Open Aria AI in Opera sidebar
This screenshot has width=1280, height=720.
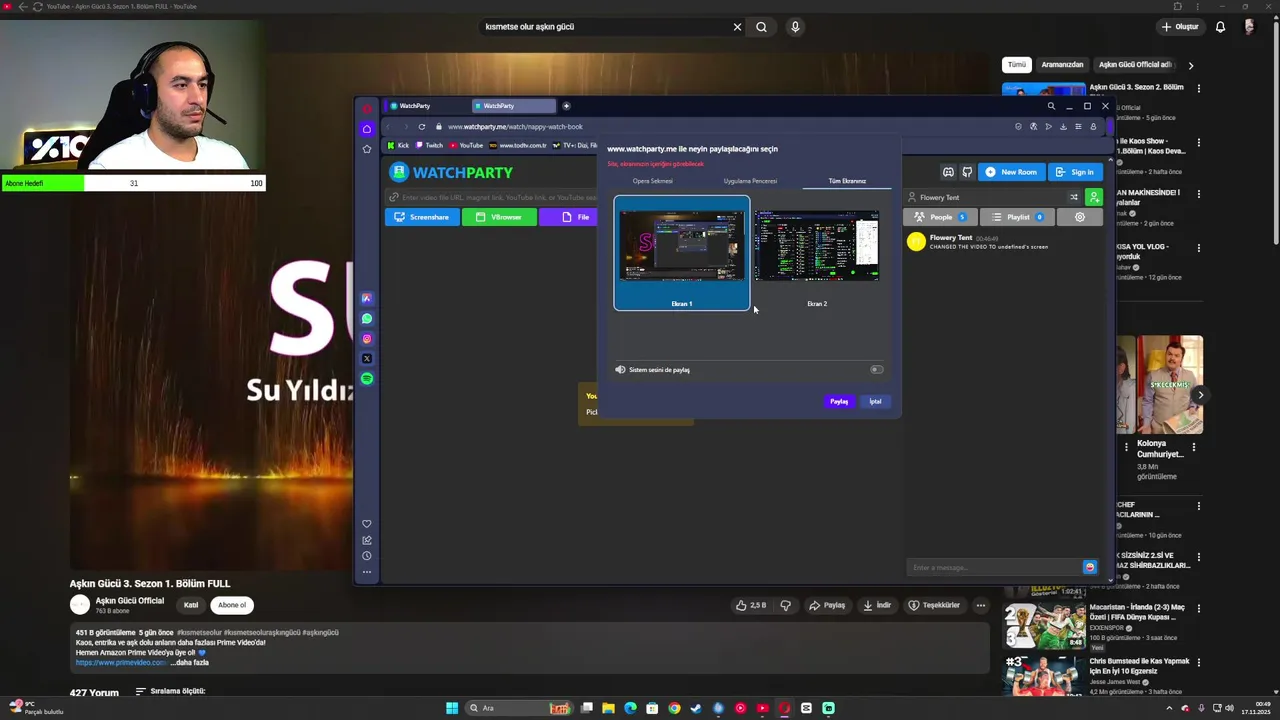coord(367,299)
